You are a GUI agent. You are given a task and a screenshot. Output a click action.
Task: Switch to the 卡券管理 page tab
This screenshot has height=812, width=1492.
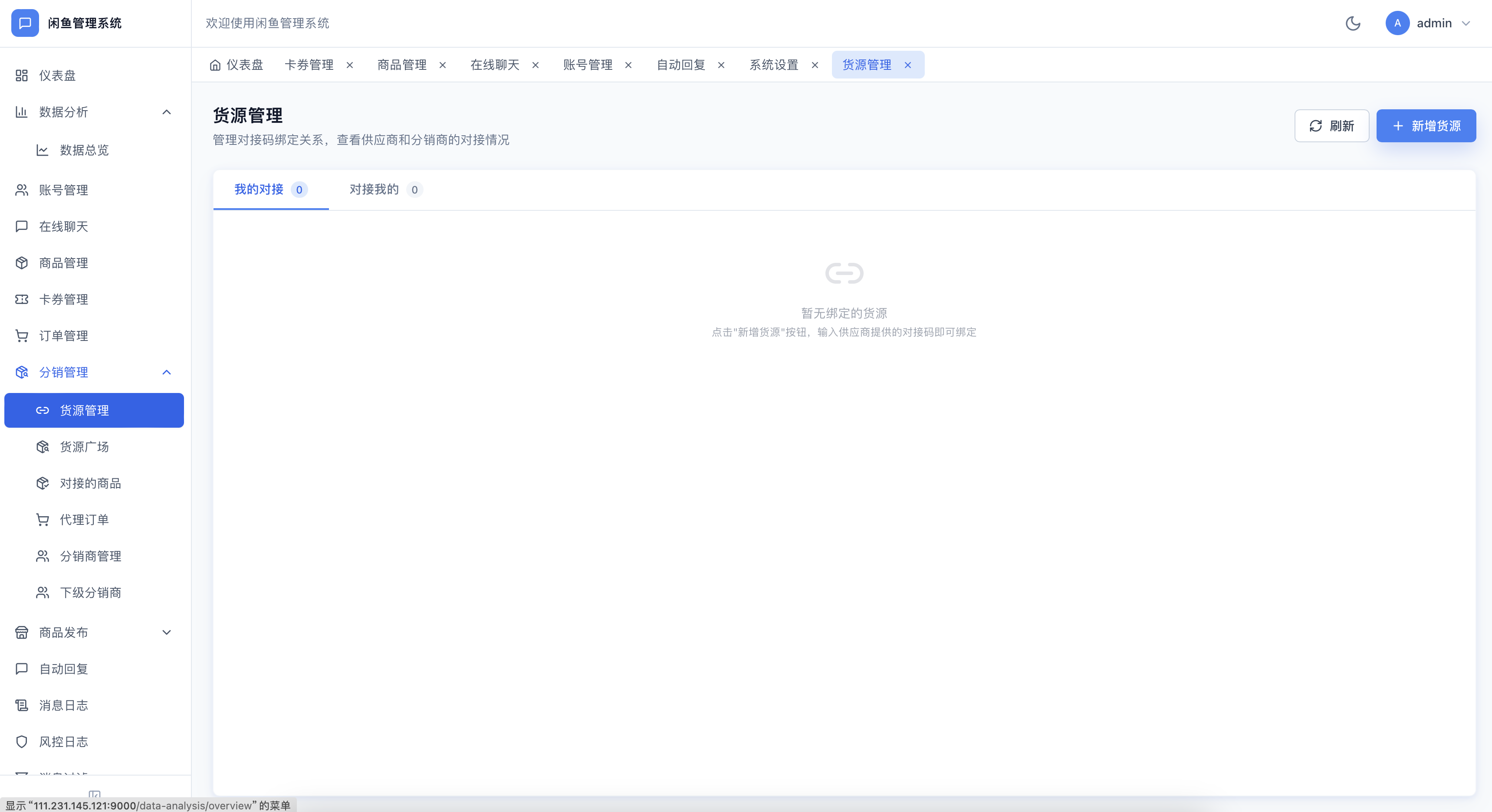pyautogui.click(x=309, y=65)
